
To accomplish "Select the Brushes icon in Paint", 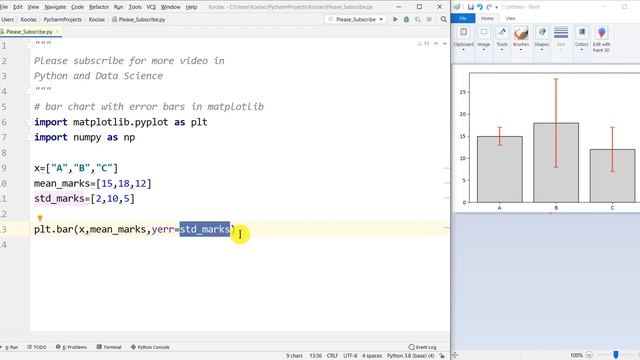I will (x=521, y=33).
